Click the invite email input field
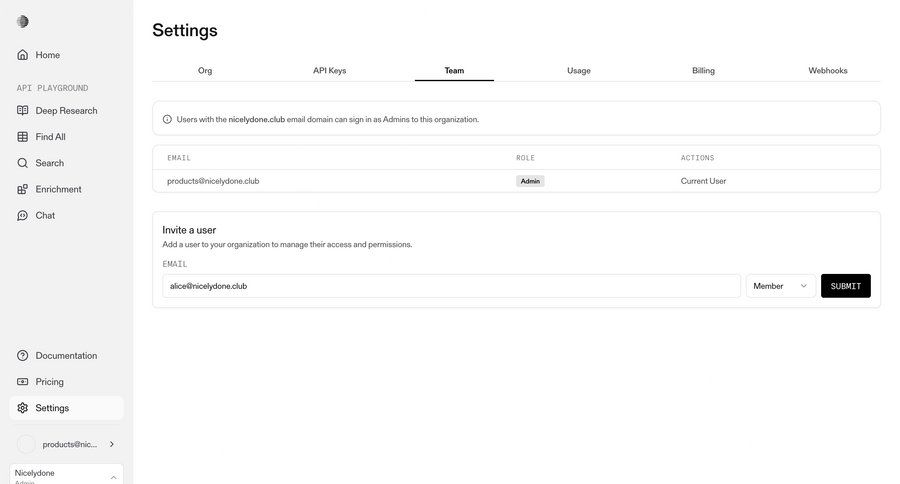This screenshot has width=900, height=484. [x=451, y=286]
